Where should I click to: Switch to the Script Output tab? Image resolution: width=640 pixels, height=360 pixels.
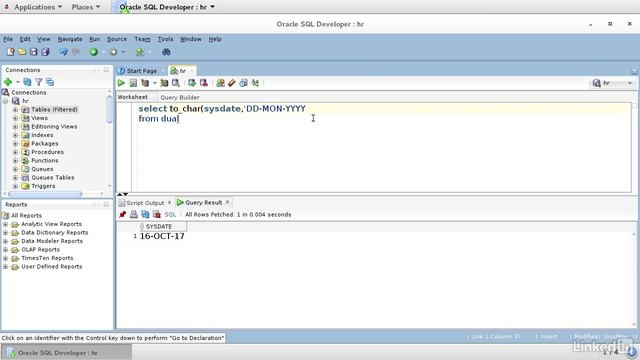145,202
